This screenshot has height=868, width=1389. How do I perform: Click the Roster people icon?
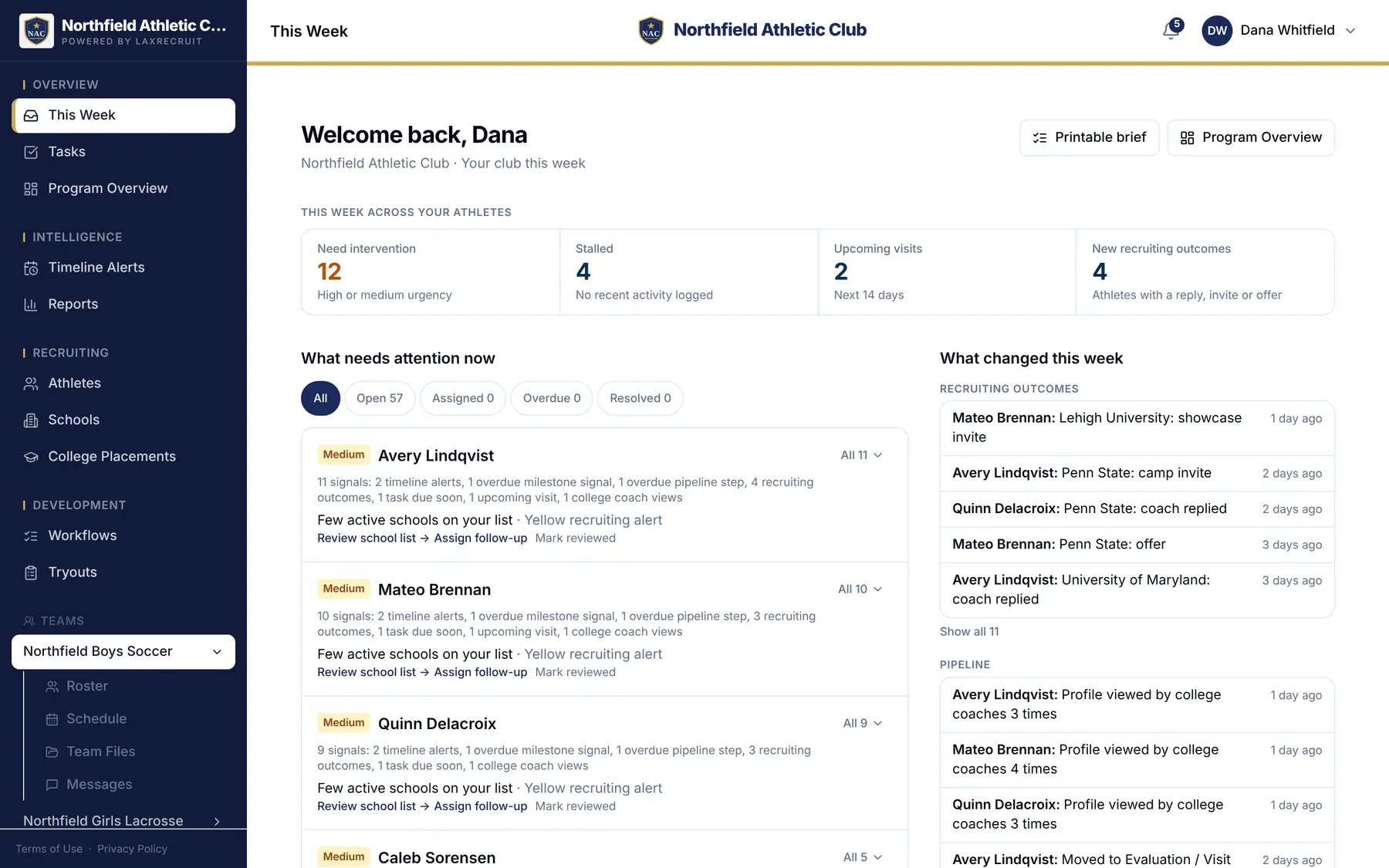pos(52,687)
